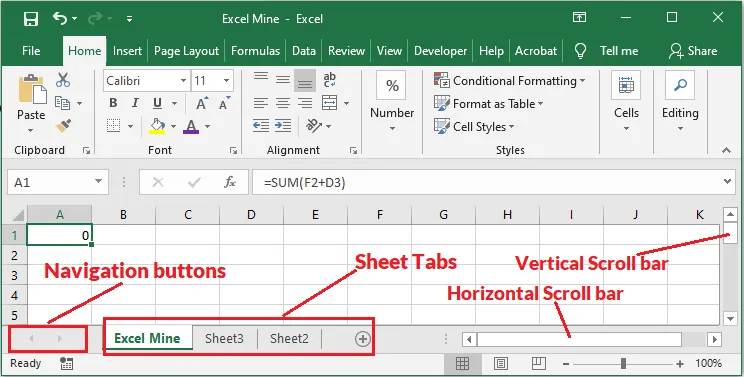The height and width of the screenshot is (377, 744).
Task: Copy the selection
Action: [x=63, y=102]
